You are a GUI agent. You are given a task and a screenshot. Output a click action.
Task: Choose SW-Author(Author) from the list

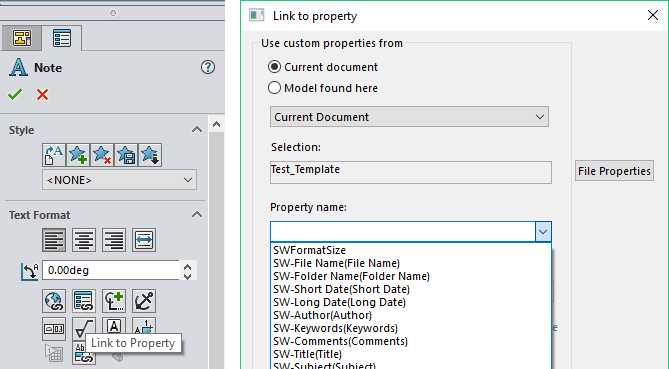(323, 315)
